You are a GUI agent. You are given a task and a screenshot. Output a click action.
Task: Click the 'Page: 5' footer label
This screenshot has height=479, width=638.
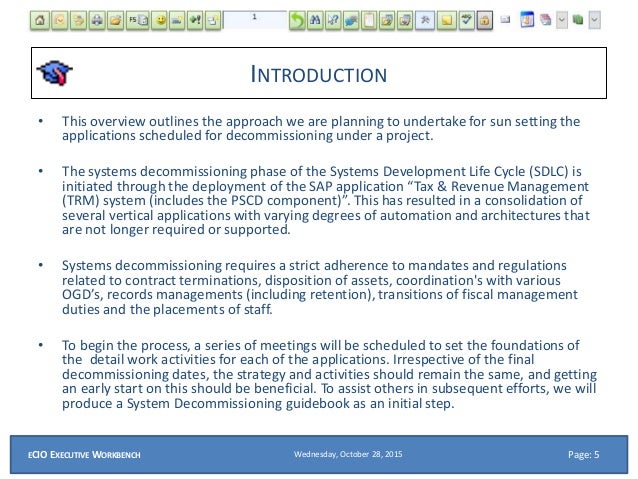click(583, 455)
